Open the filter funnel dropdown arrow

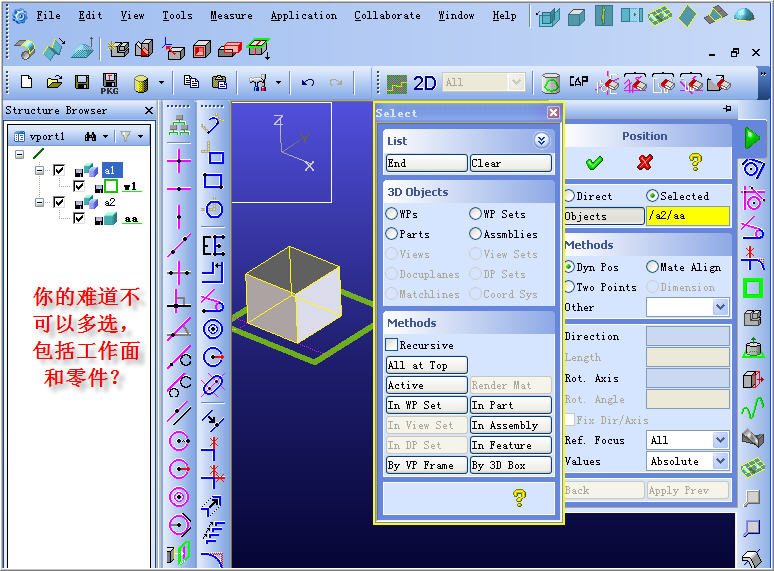click(141, 136)
